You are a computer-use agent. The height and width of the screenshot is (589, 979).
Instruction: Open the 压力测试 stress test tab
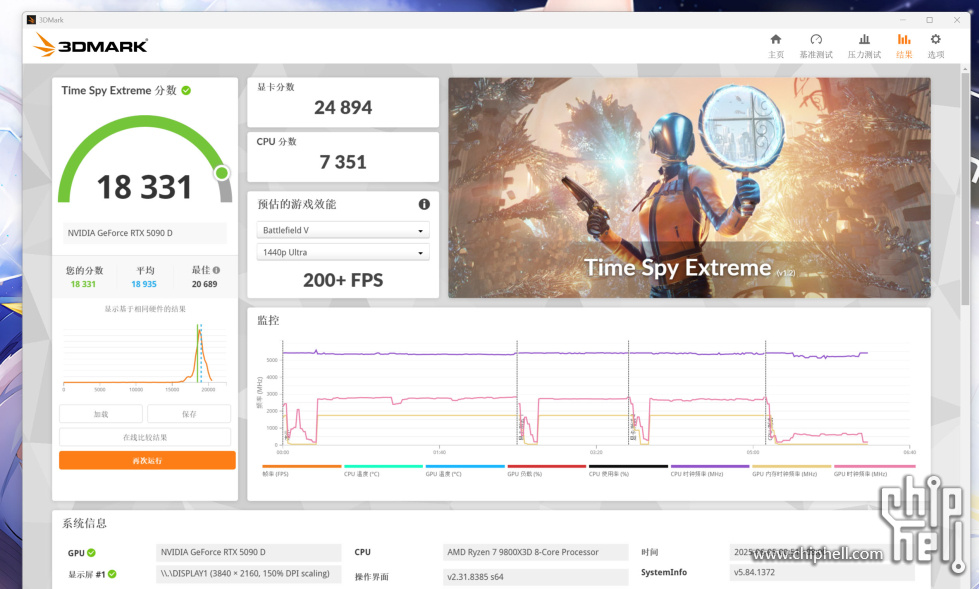[x=864, y=46]
